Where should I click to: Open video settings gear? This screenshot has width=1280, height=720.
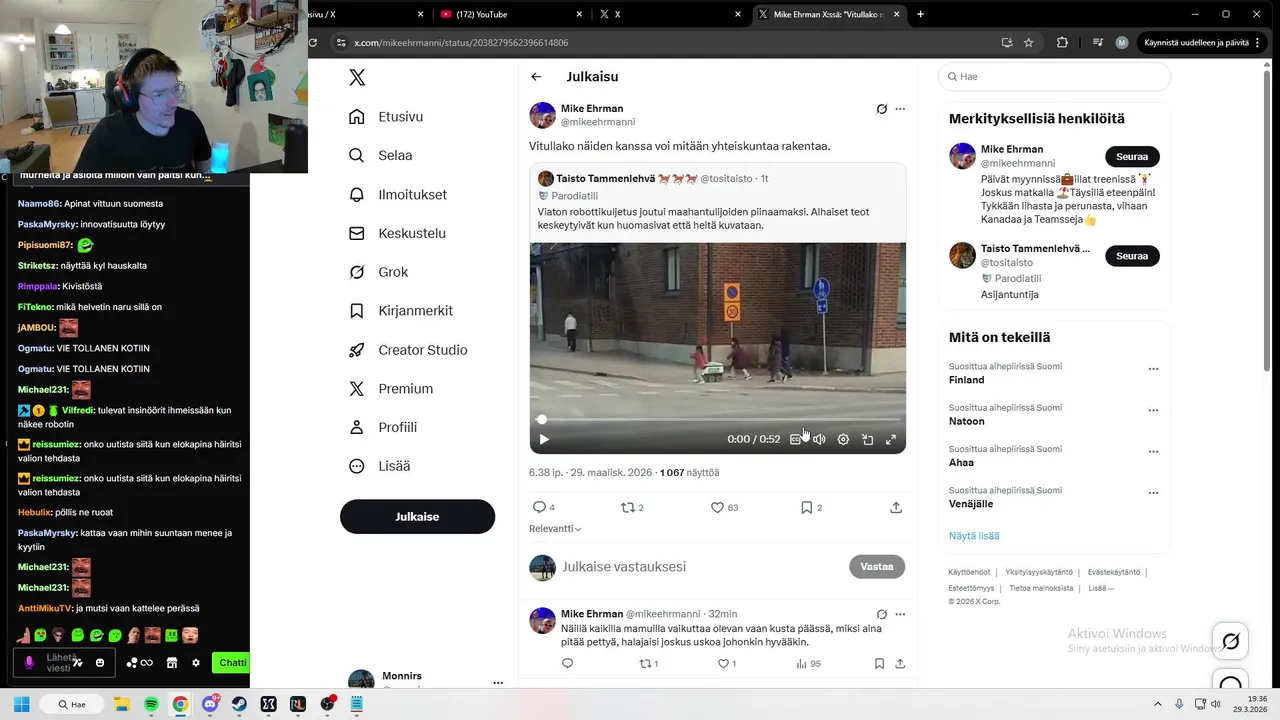(843, 439)
